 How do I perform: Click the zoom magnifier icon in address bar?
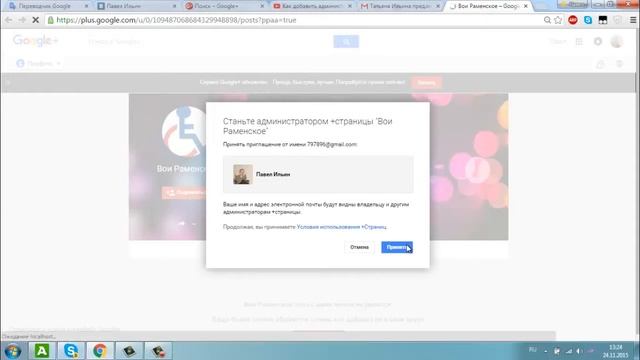tap(547, 20)
